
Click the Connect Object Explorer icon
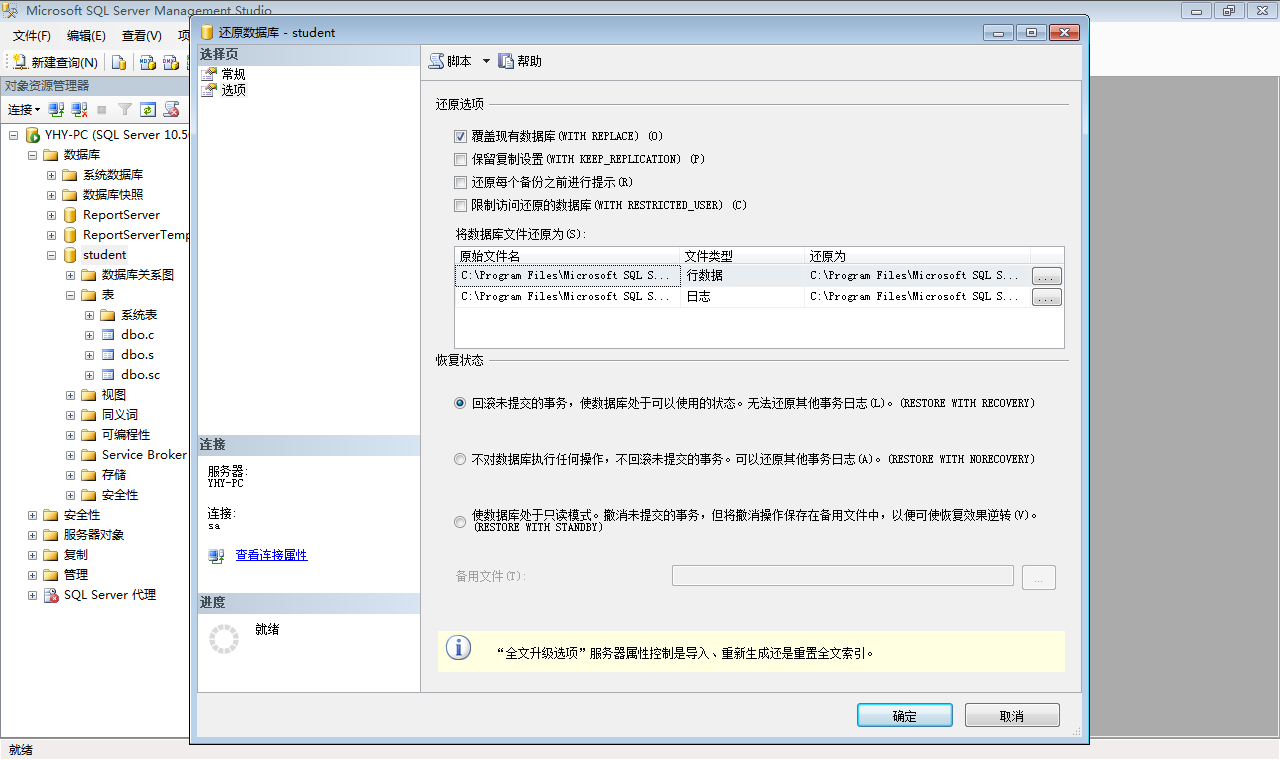[x=57, y=109]
